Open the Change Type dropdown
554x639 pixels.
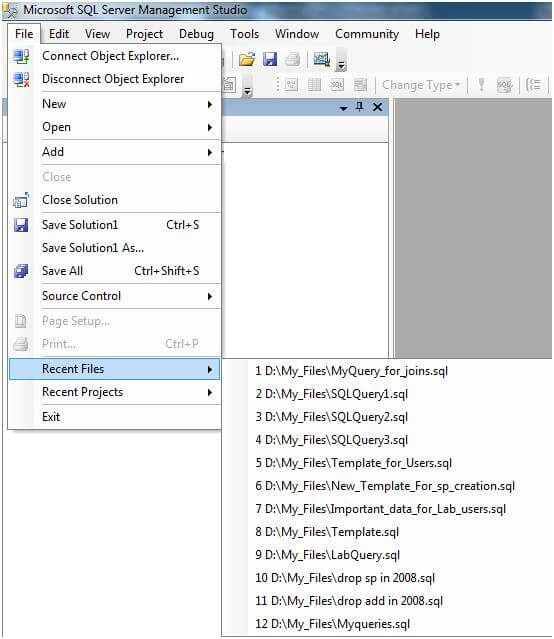421,85
